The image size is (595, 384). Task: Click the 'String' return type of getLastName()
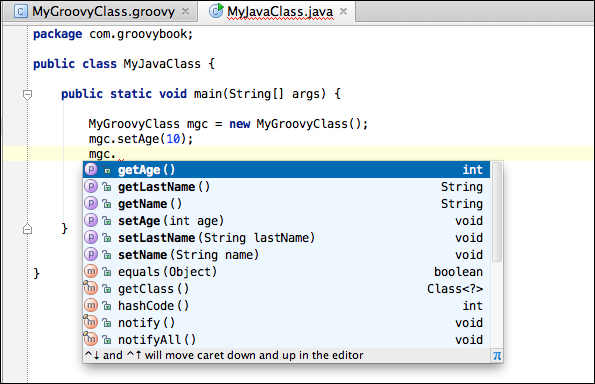pyautogui.click(x=462, y=187)
